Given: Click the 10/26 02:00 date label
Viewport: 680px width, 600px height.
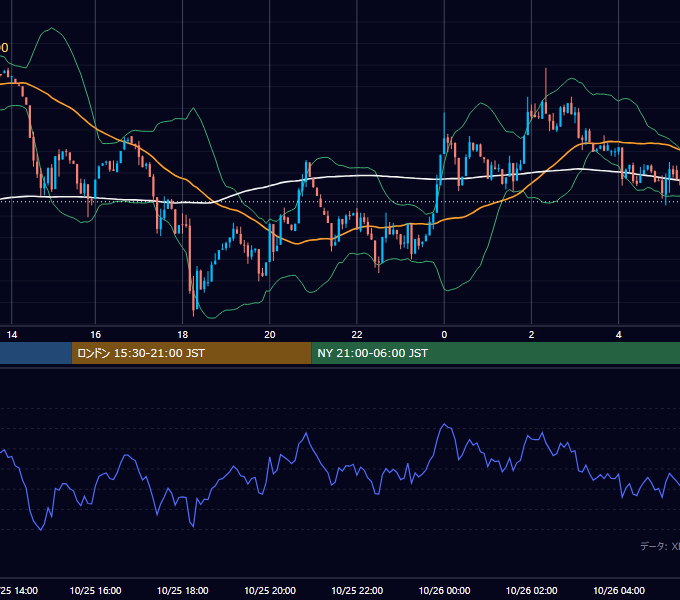Looking at the screenshot, I should (531, 590).
